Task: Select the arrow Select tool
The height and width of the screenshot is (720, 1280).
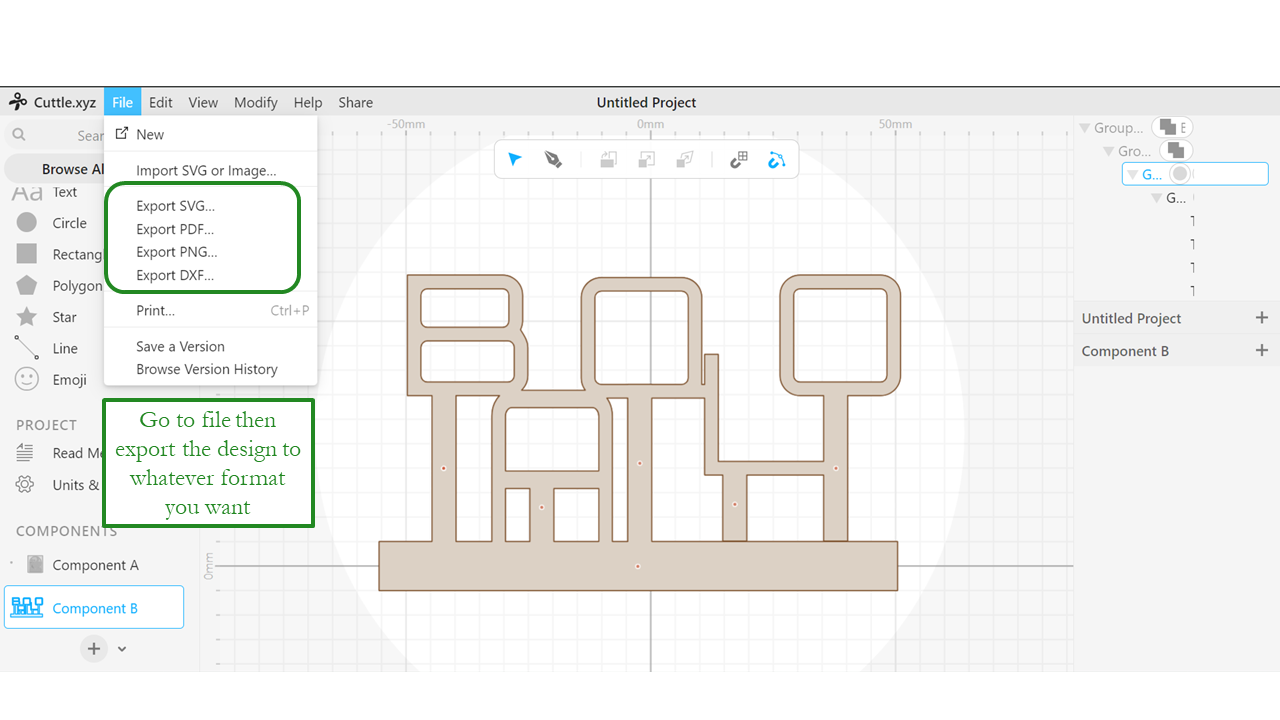Action: [515, 160]
